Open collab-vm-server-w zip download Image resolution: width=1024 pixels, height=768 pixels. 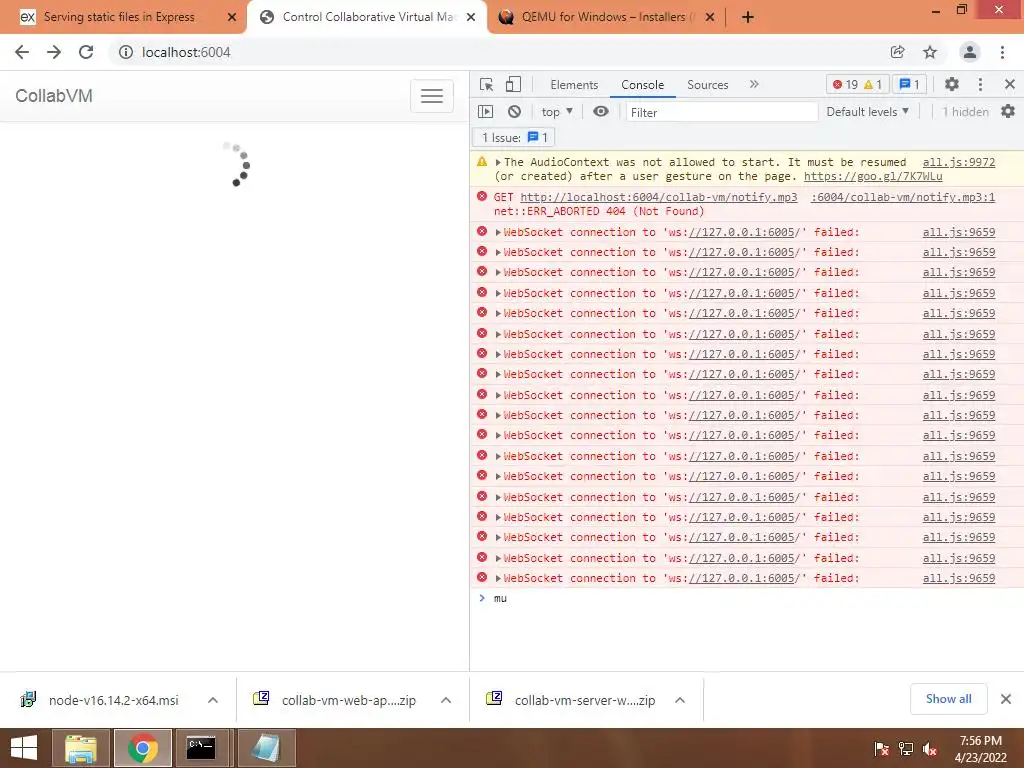pyautogui.click(x=584, y=700)
